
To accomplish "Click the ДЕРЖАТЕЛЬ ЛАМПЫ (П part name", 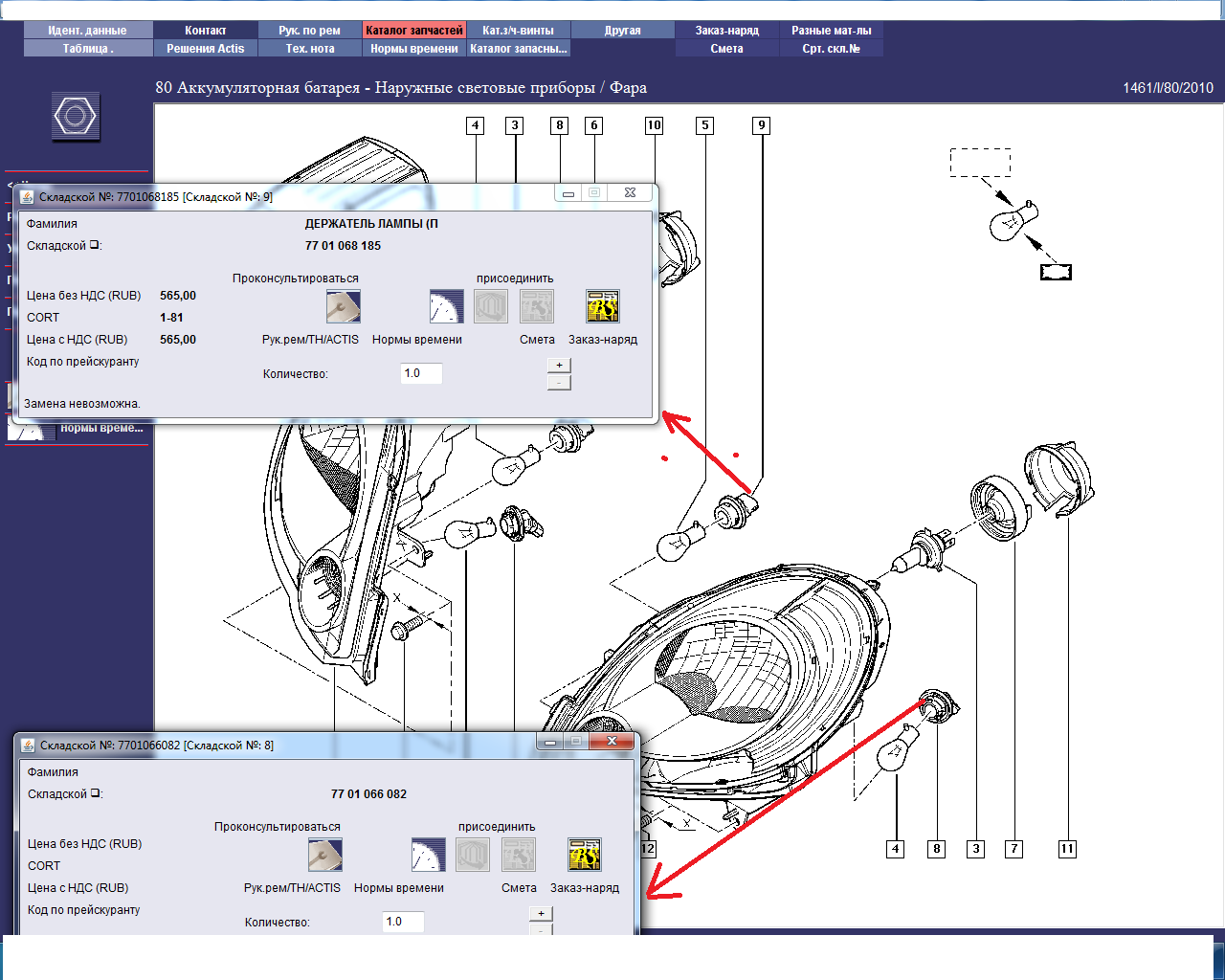I will click(x=371, y=224).
